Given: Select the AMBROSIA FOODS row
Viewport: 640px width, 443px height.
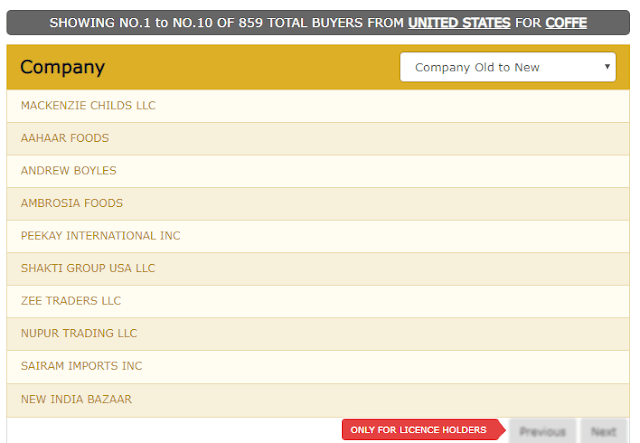Looking at the screenshot, I should 72,203.
